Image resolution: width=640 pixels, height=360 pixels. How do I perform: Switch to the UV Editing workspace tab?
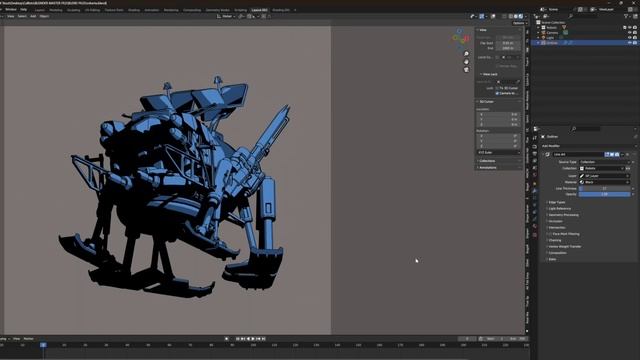(x=93, y=10)
